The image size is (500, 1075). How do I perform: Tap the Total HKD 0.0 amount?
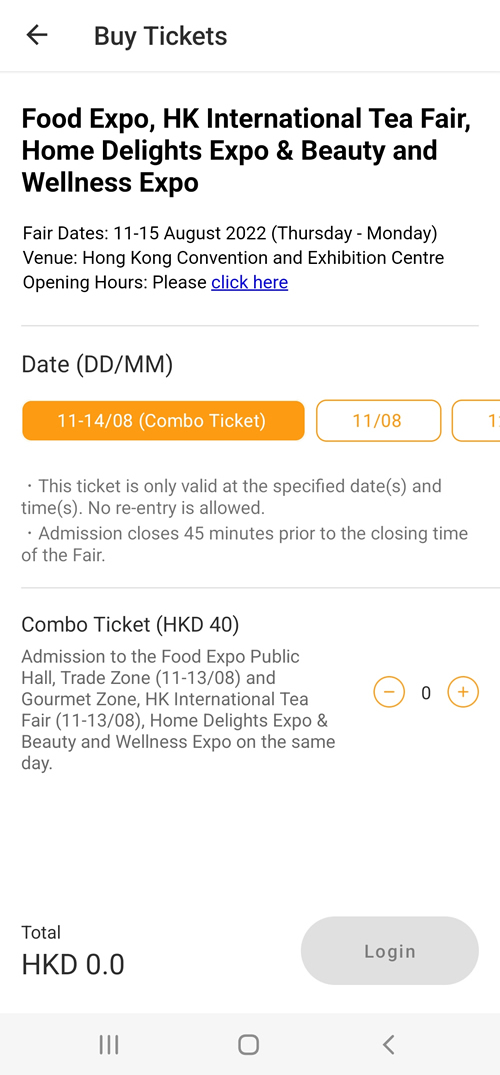pos(73,965)
